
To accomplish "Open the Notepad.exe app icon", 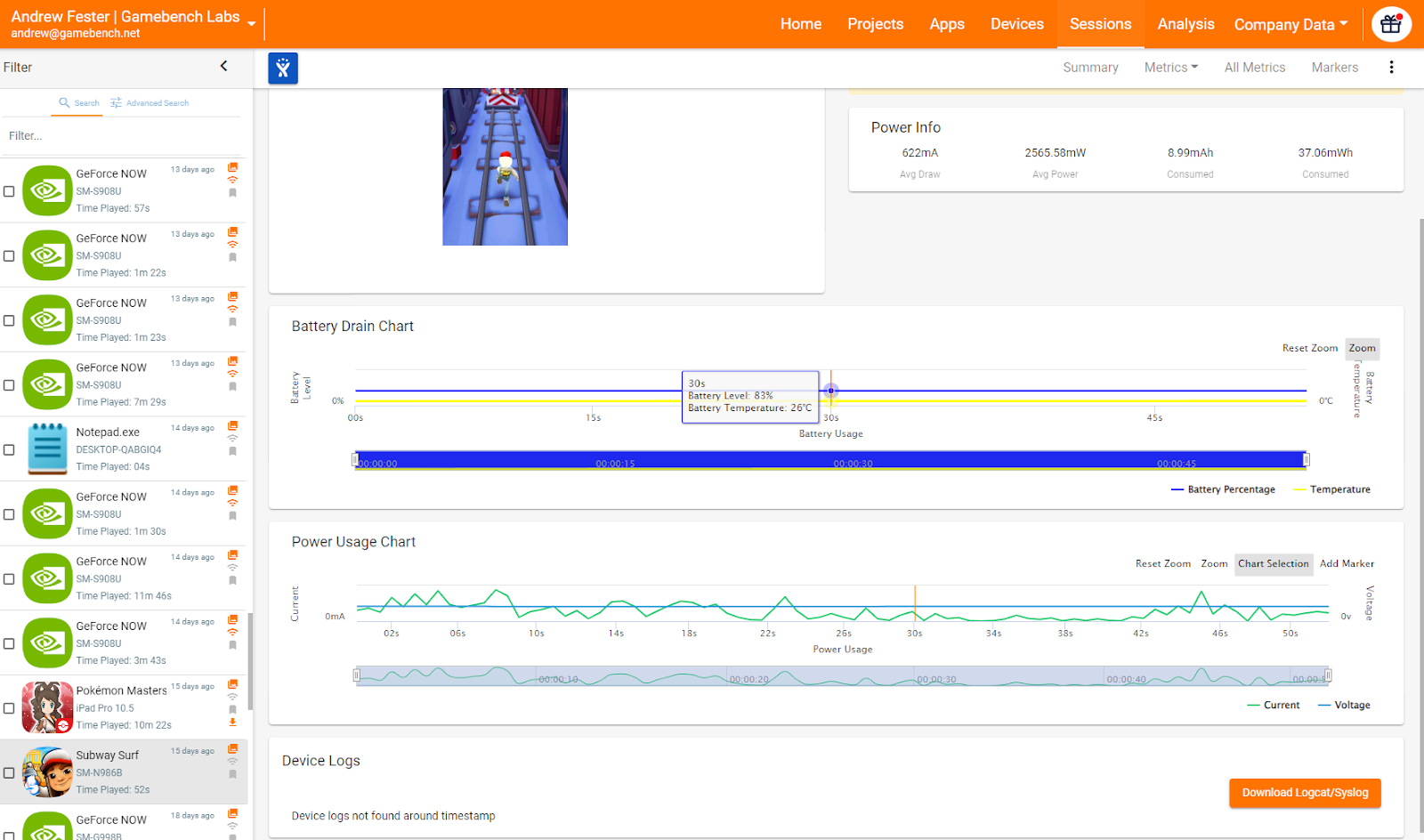I will [47, 448].
